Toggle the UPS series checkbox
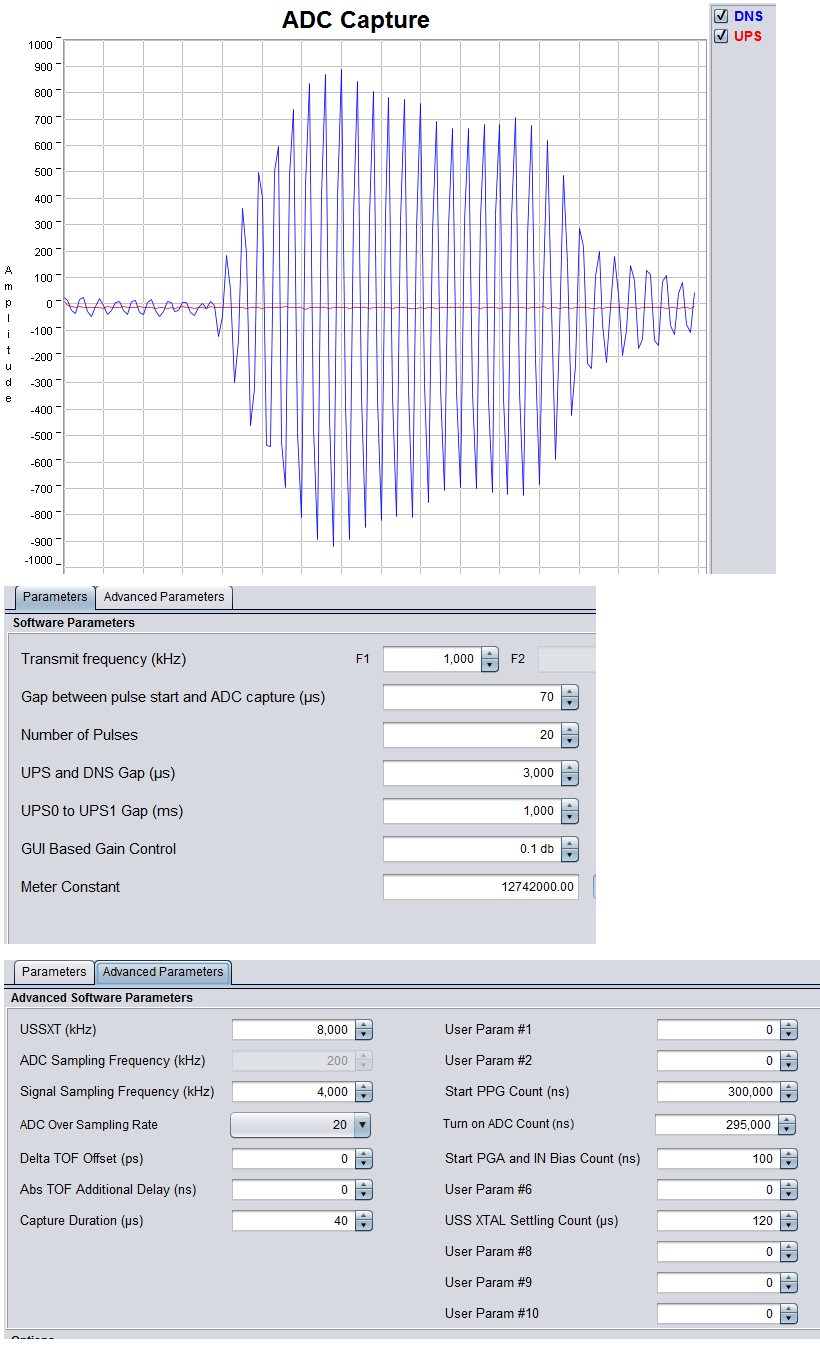The image size is (820, 1348). (721, 36)
